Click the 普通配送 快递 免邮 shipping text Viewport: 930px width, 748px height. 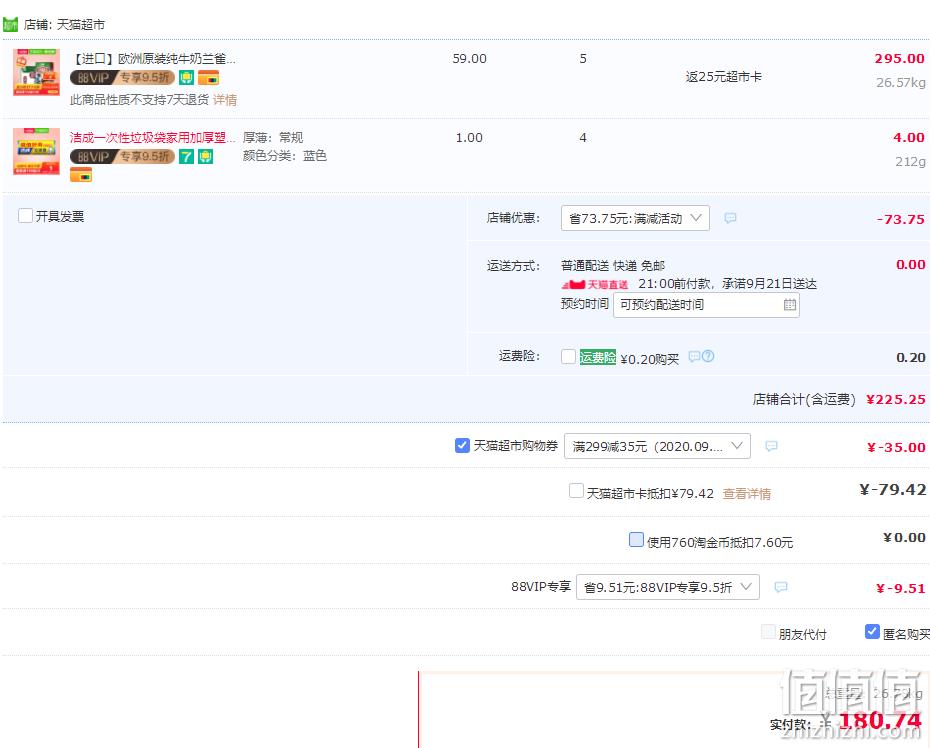pos(613,266)
